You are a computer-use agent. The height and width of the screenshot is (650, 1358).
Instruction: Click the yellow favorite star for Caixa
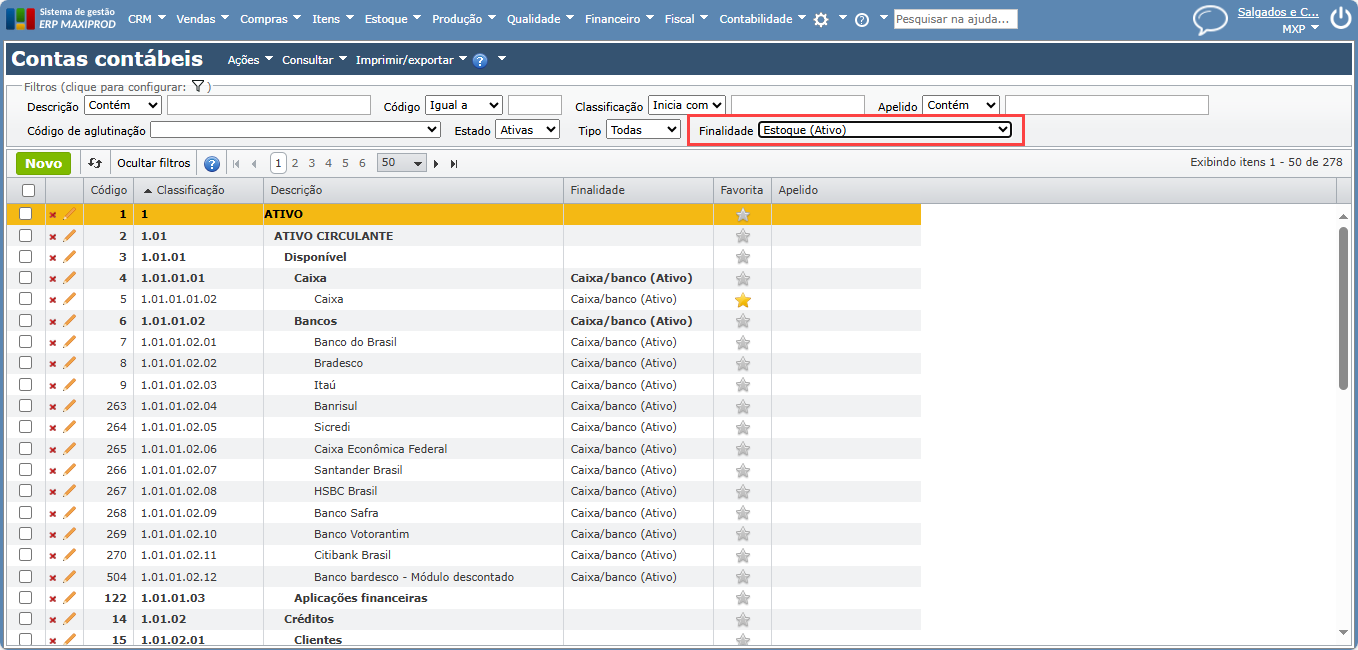pyautogui.click(x=742, y=300)
